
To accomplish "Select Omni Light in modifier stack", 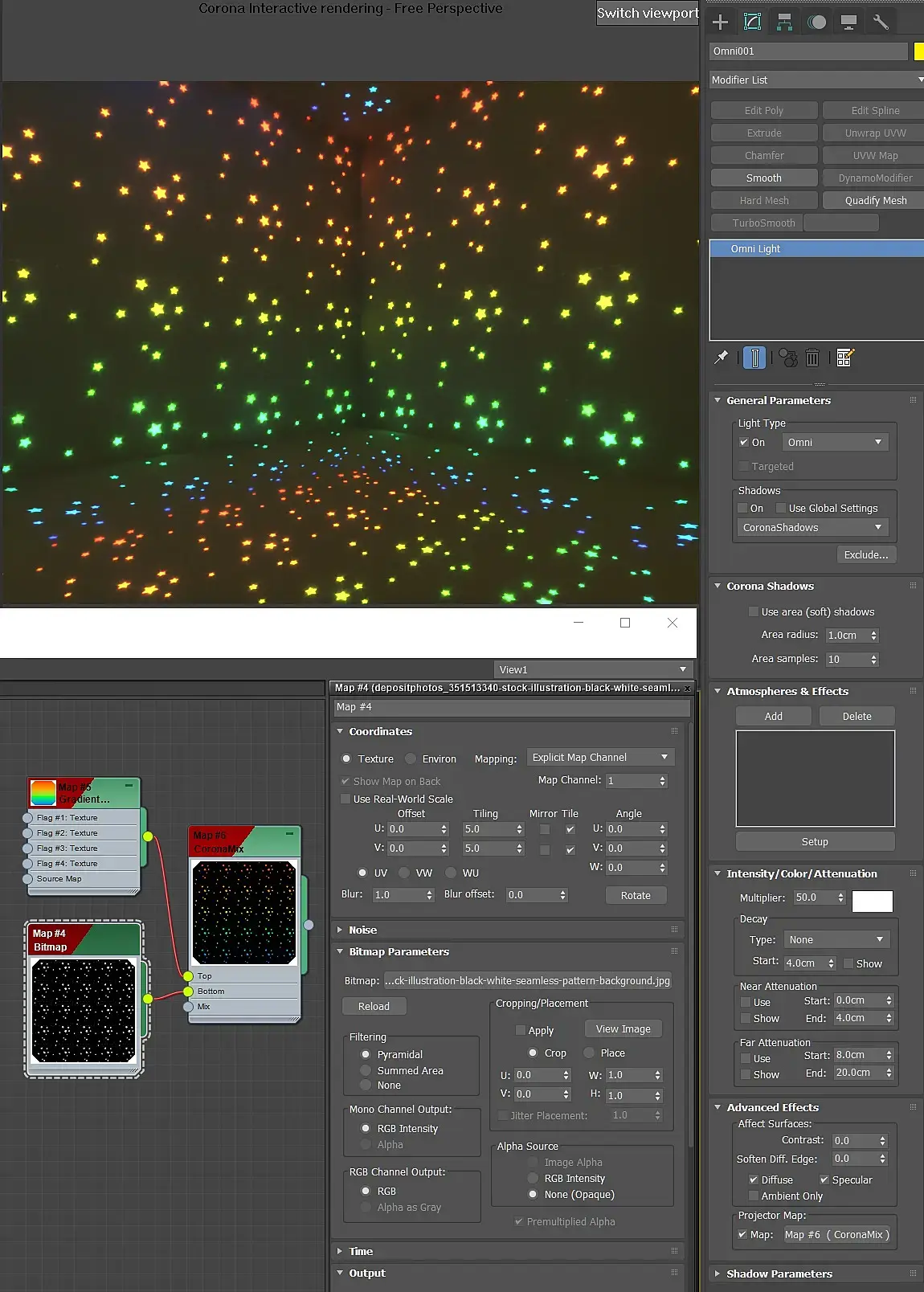I will coord(816,249).
